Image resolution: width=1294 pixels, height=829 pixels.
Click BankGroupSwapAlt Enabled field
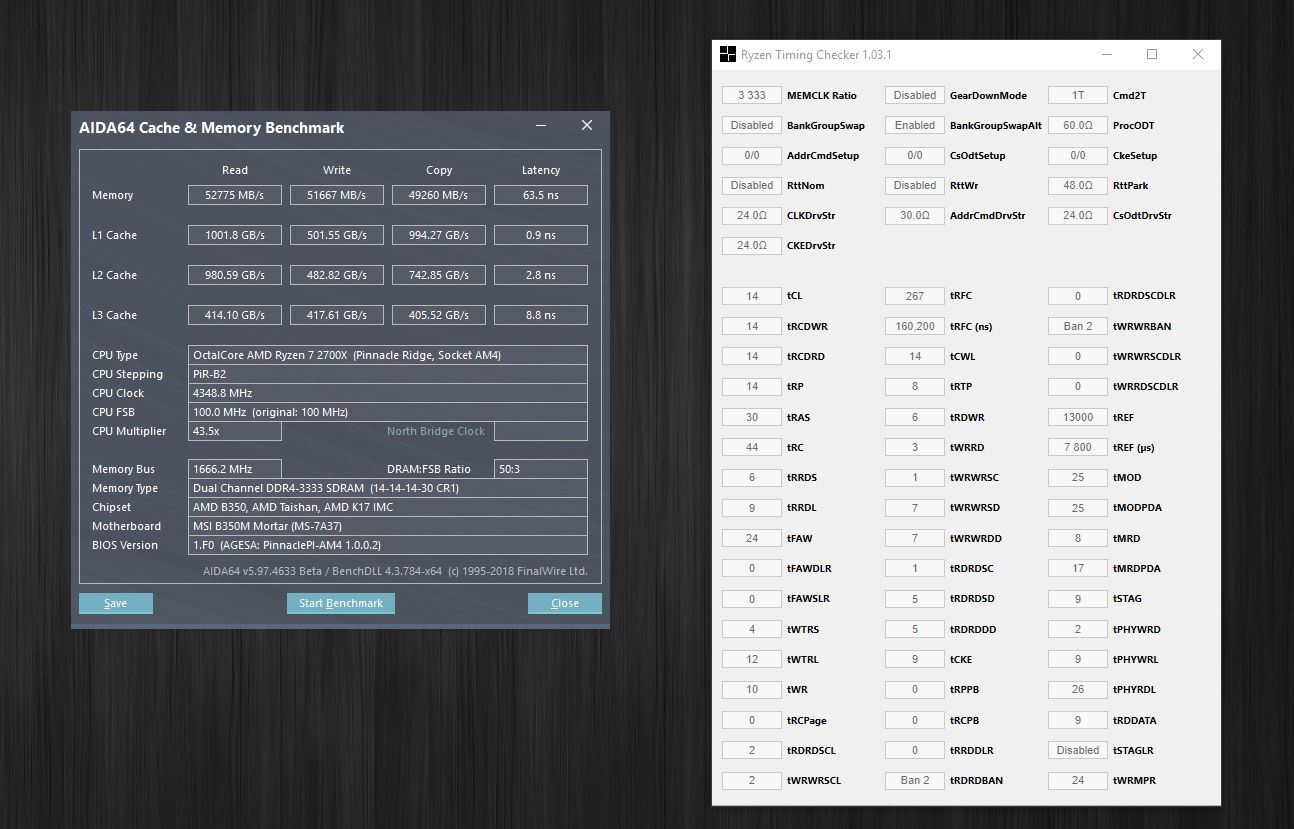pyautogui.click(x=915, y=125)
